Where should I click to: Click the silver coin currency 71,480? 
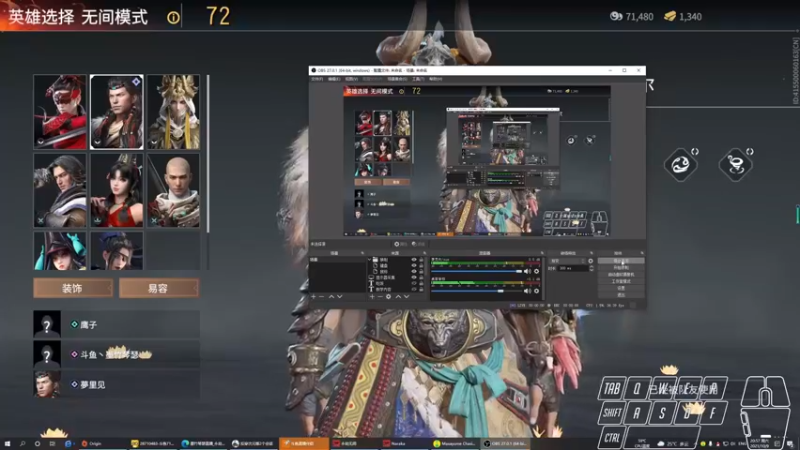pos(632,17)
